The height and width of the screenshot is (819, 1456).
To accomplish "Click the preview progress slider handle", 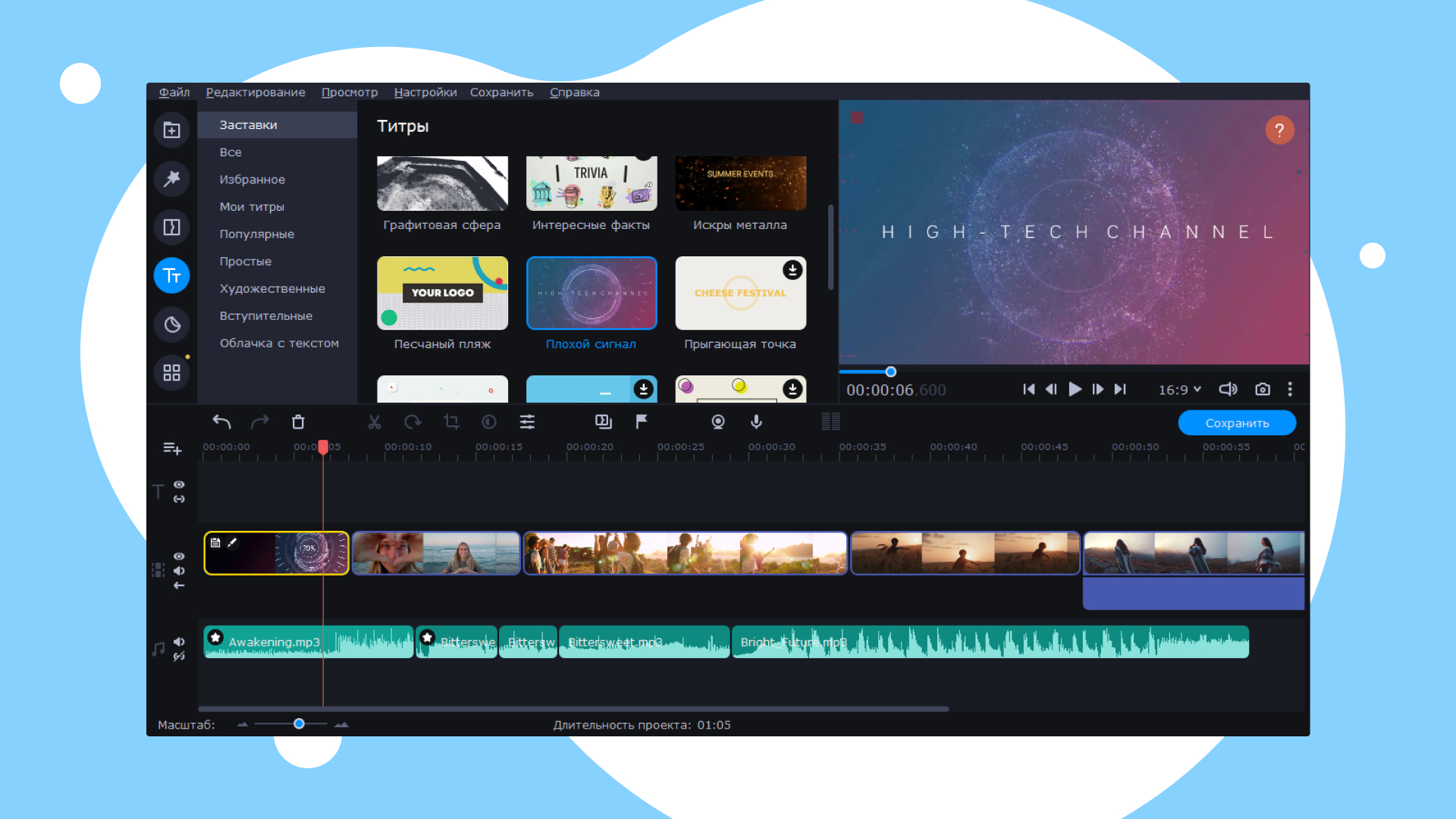I will (x=891, y=372).
